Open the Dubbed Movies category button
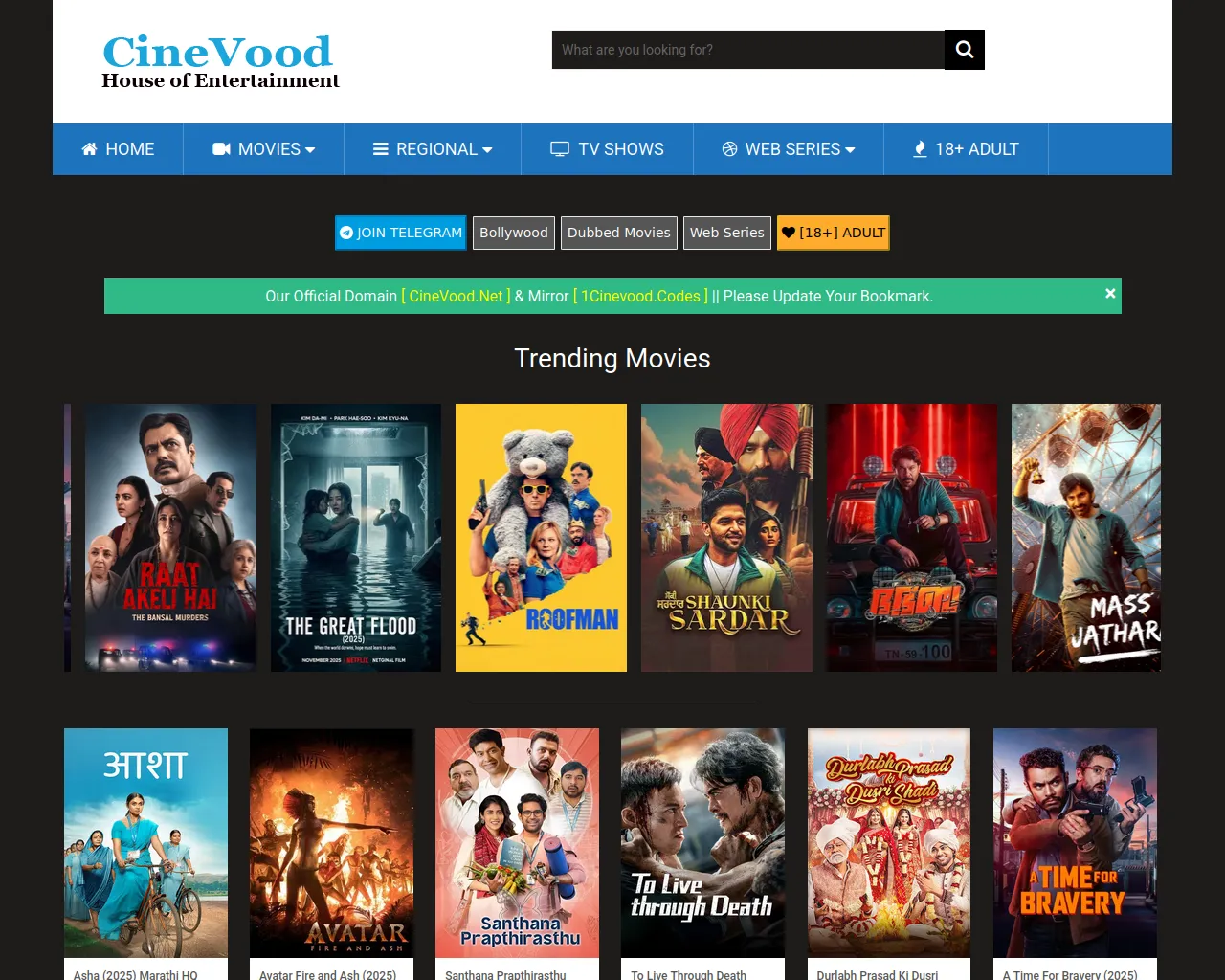This screenshot has width=1225, height=980. [x=619, y=233]
